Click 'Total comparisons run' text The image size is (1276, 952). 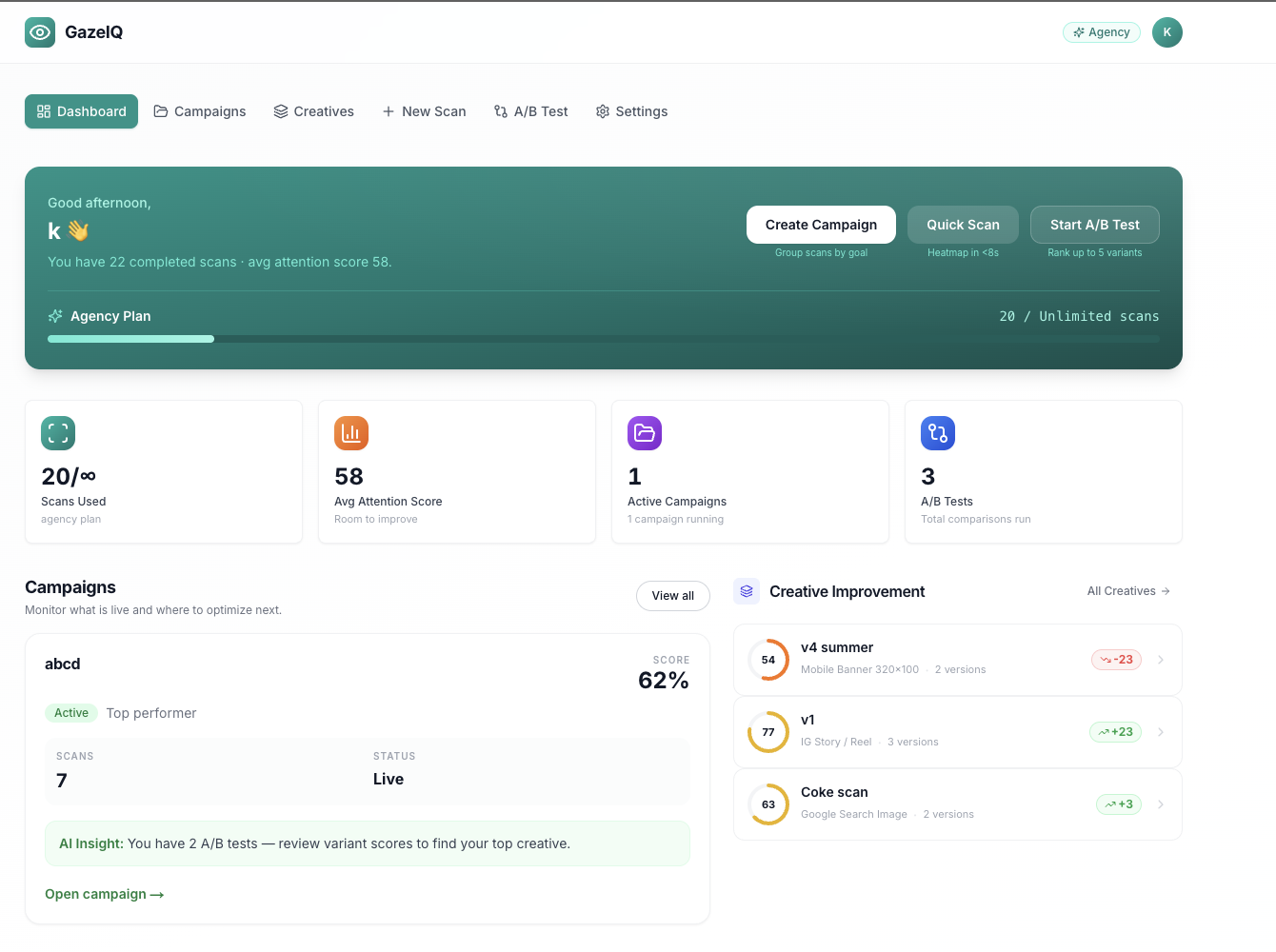pyautogui.click(x=976, y=519)
